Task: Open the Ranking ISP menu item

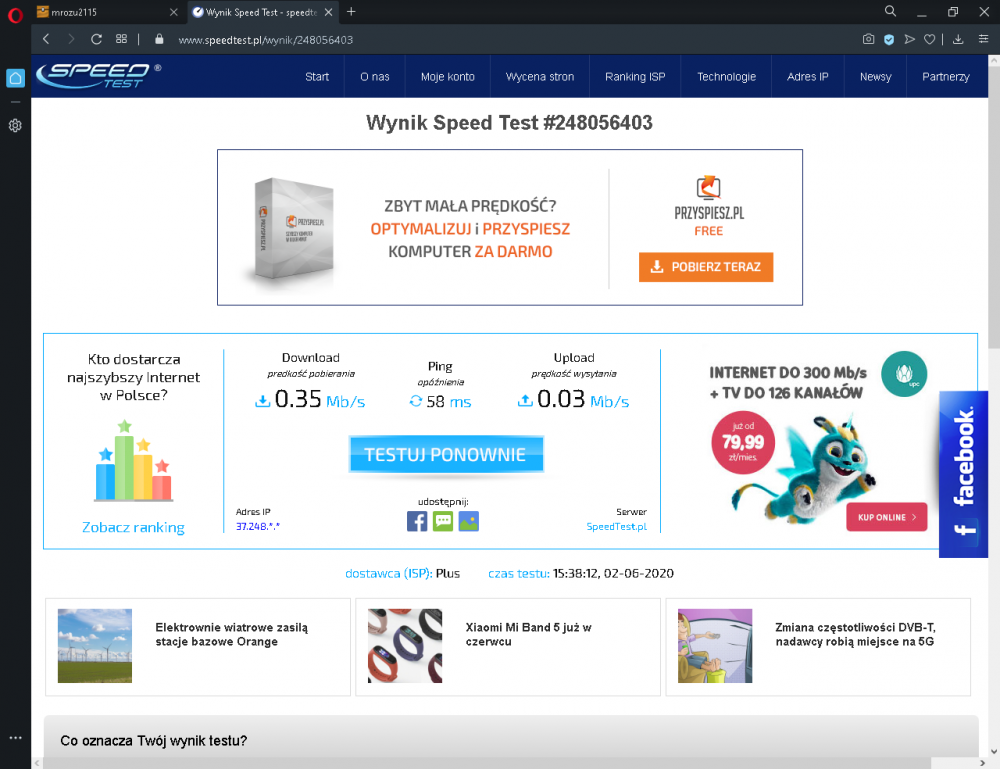Action: tap(635, 76)
